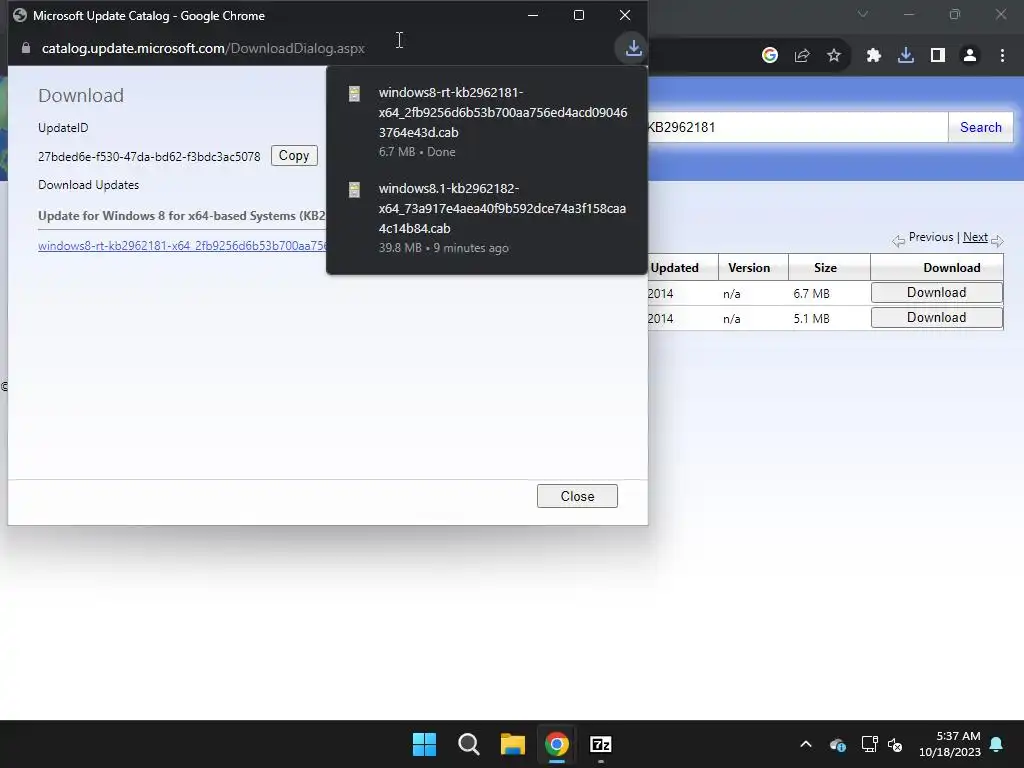This screenshot has width=1024, height=768.
Task: Click the '39.8 MB • 9 minutes ago' status
Action: tap(443, 248)
